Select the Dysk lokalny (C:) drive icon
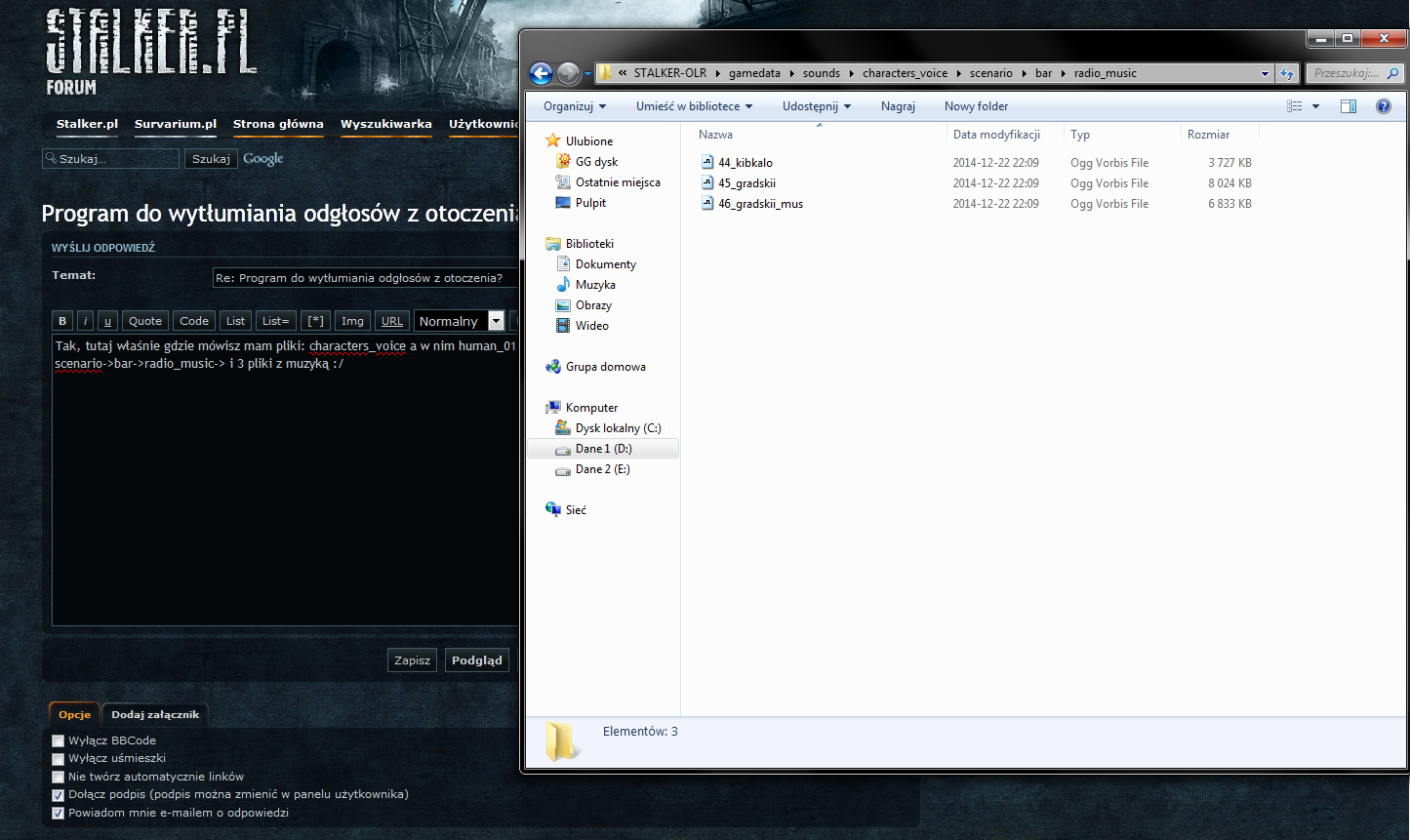Image resolution: width=1410 pixels, height=840 pixels. (x=563, y=427)
